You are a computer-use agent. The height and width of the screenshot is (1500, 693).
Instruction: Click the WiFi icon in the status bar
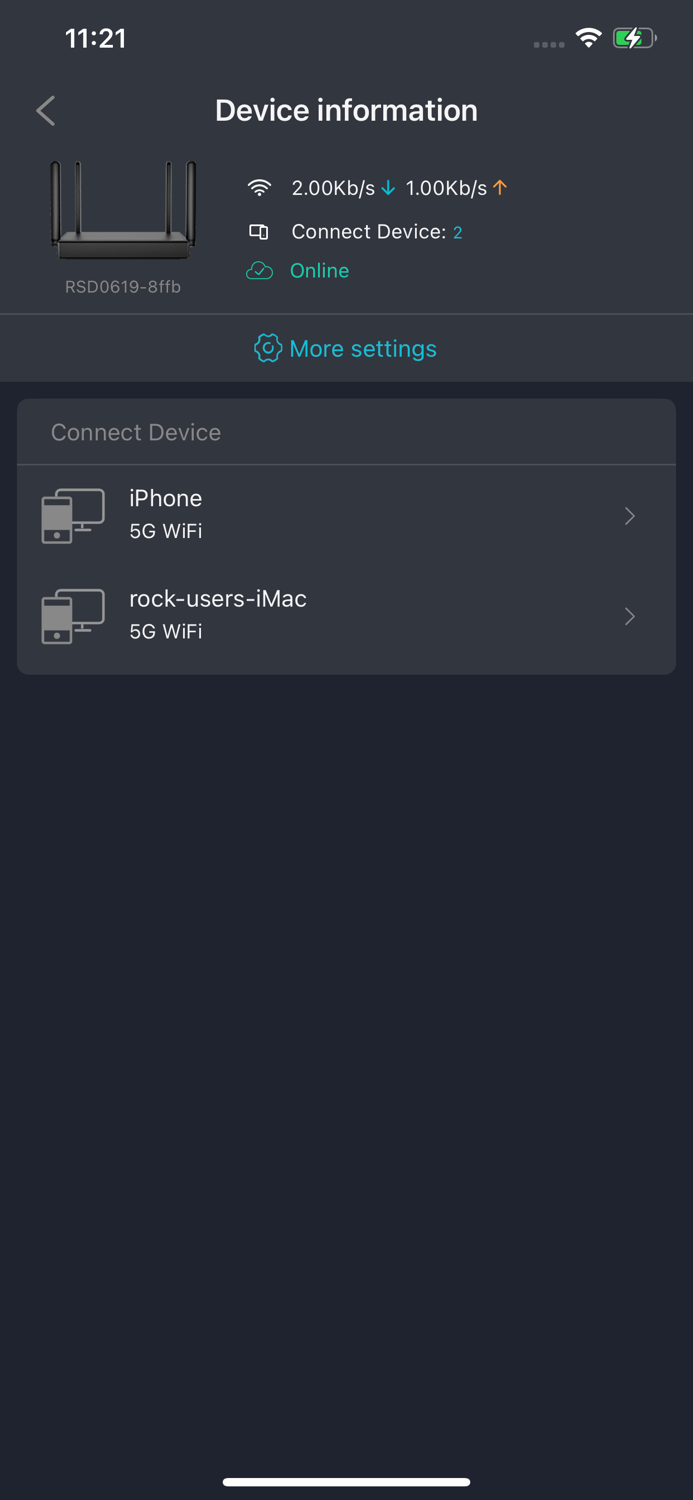point(588,37)
